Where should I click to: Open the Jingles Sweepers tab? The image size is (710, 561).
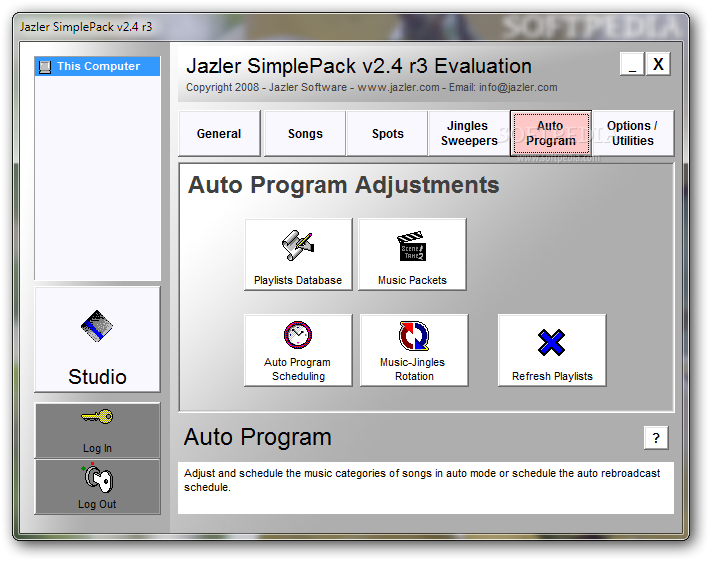pyautogui.click(x=469, y=134)
